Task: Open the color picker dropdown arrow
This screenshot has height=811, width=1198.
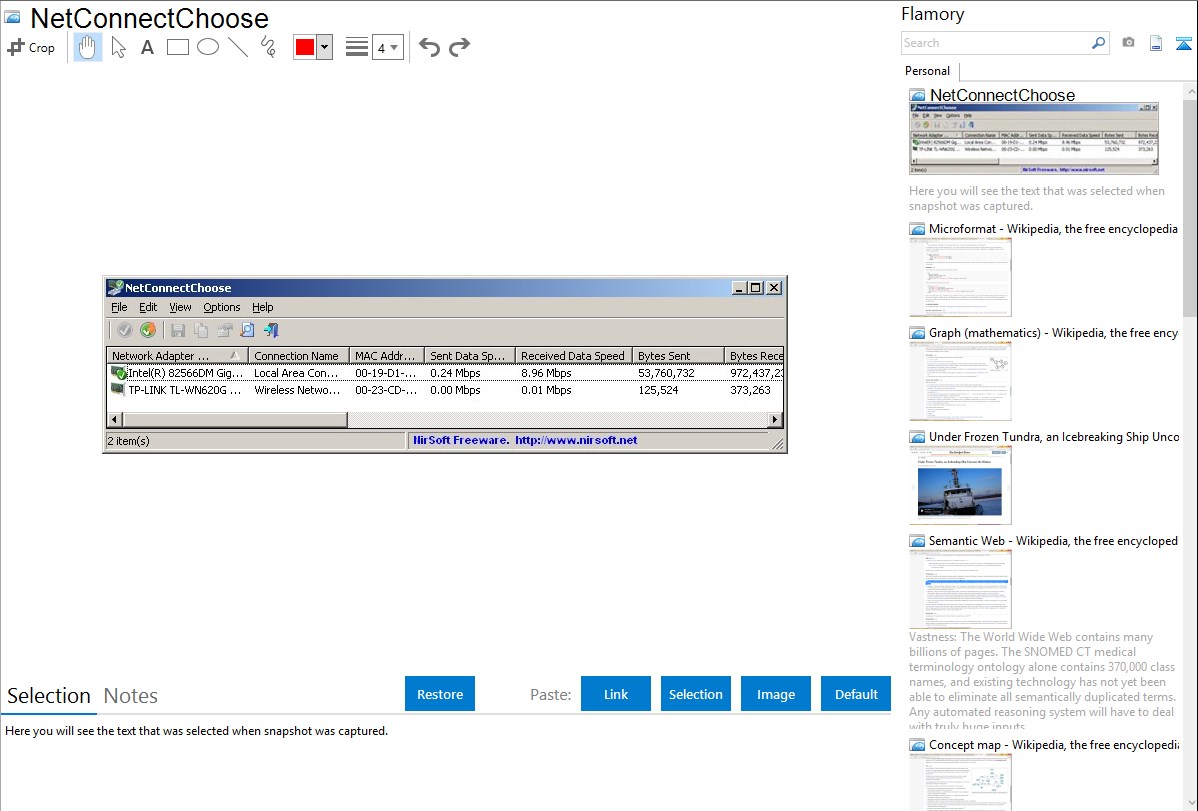Action: [325, 47]
